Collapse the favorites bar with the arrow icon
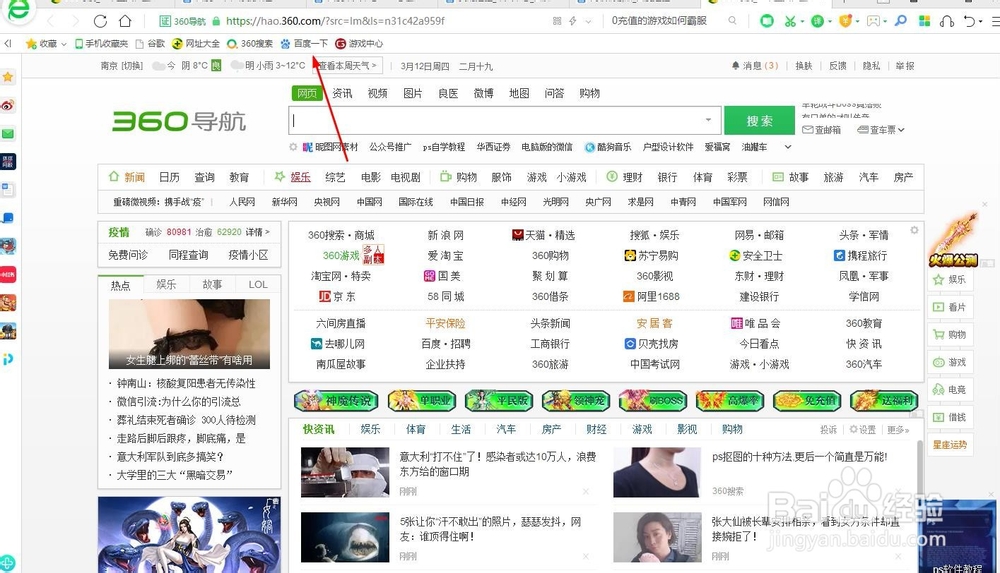Viewport: 1000px width, 573px height. click(8, 43)
